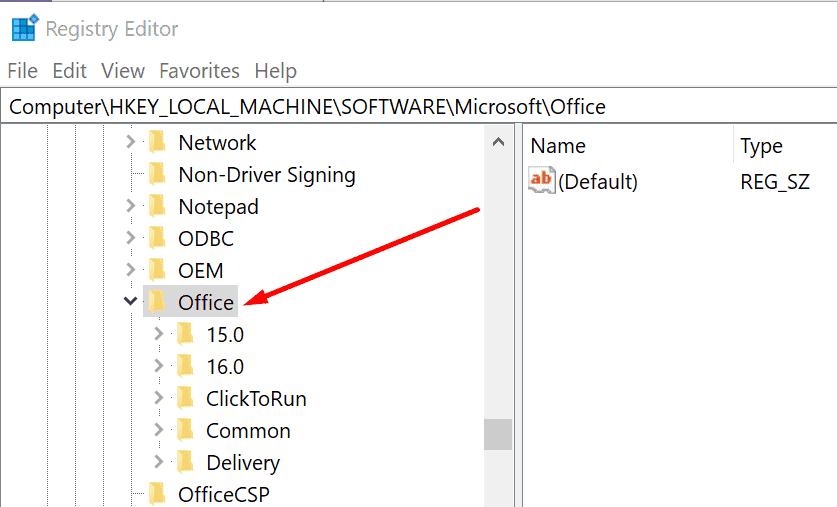Click the OEM folder icon
The image size is (837, 507).
tap(157, 270)
